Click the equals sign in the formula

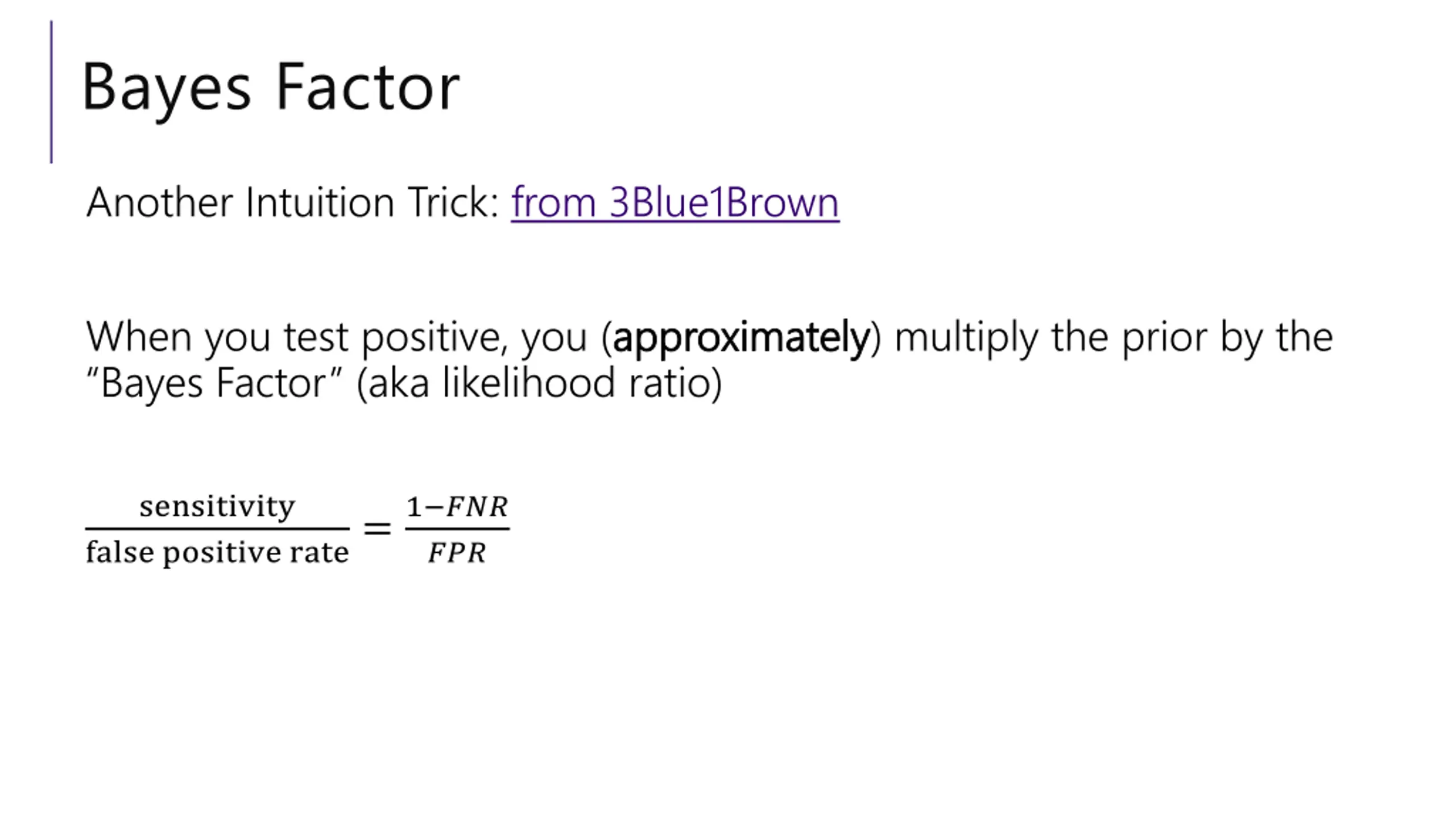pyautogui.click(x=377, y=528)
